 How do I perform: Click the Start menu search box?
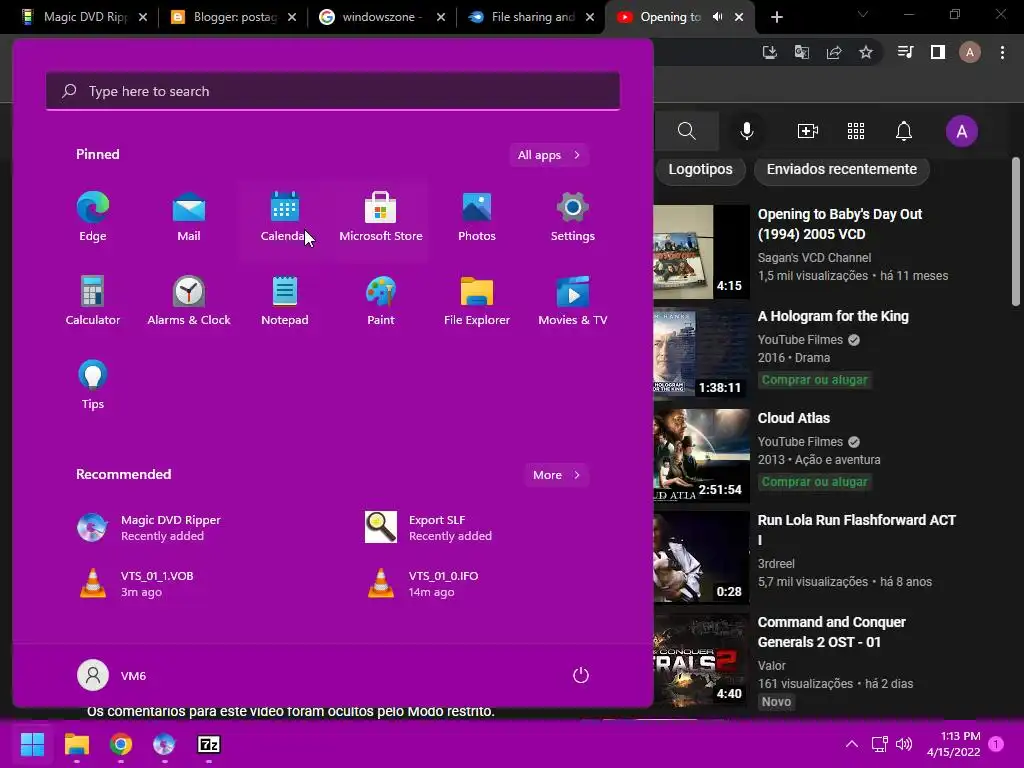tap(333, 91)
